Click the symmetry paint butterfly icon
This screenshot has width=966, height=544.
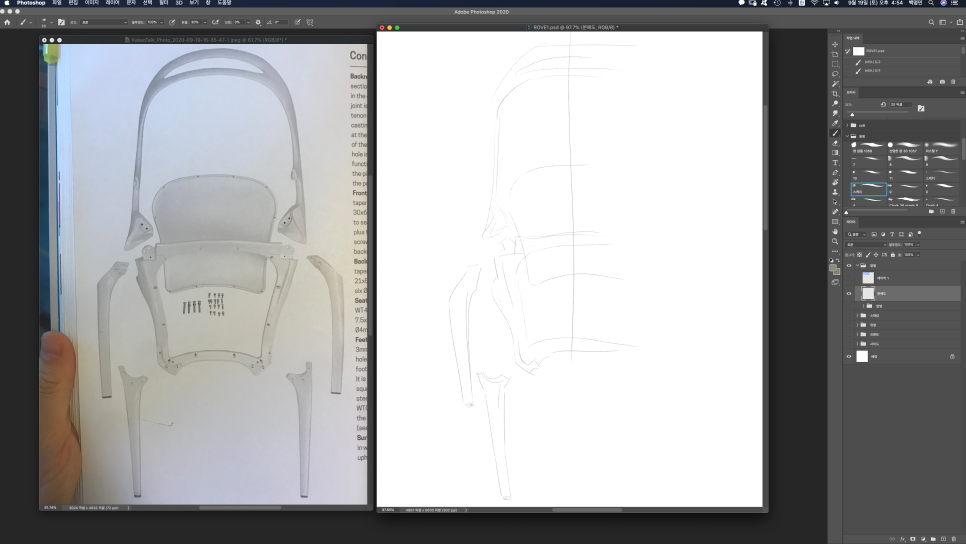tap(310, 22)
